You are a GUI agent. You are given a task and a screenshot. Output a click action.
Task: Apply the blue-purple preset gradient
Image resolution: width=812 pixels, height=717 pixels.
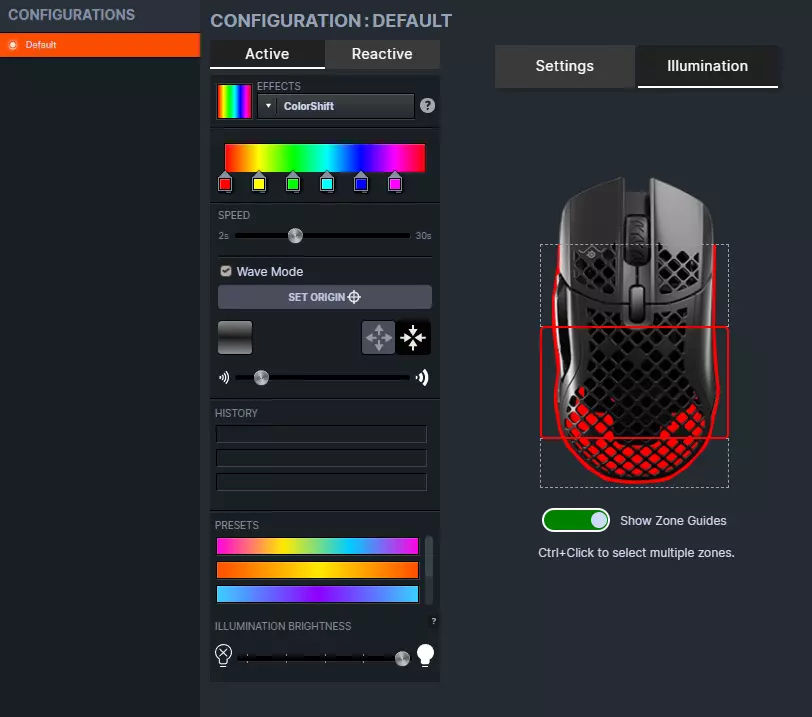[317, 594]
